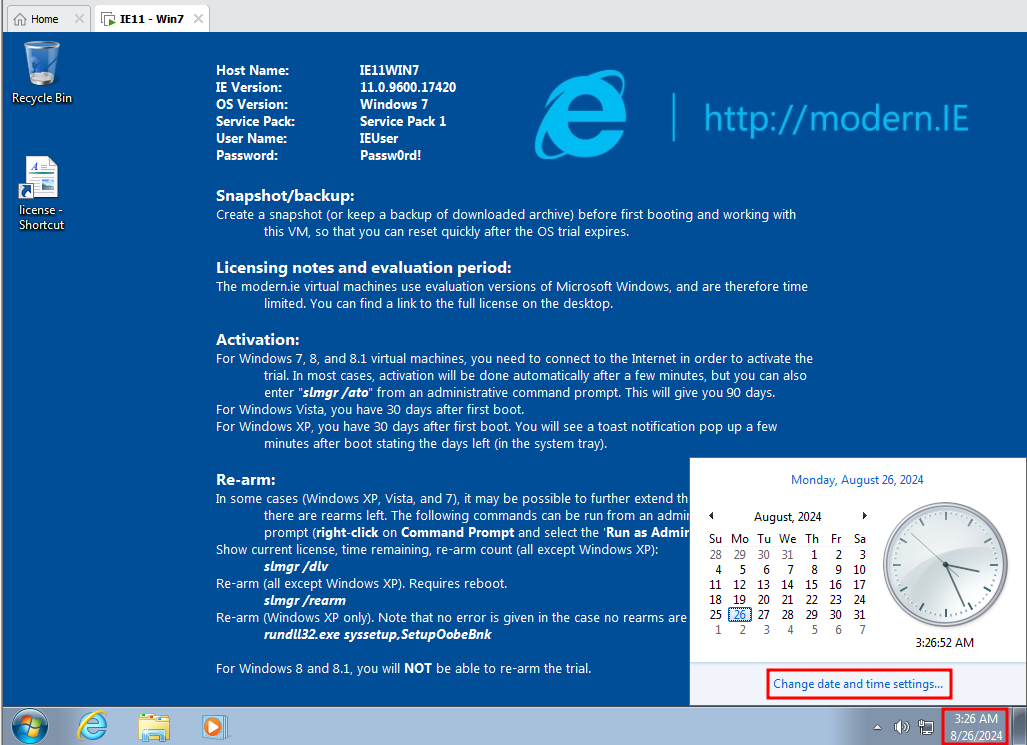Go to previous month in calendar
Screen dimensions: 1027x745
[711, 516]
